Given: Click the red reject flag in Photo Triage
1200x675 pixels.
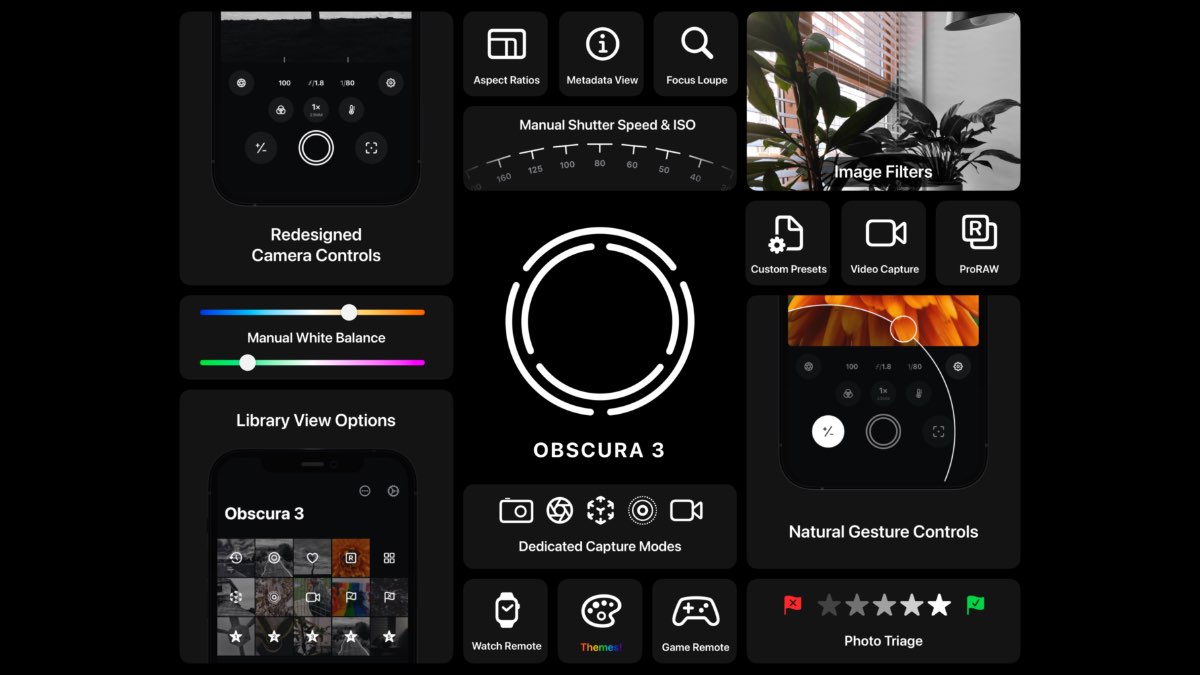Looking at the screenshot, I should (792, 605).
